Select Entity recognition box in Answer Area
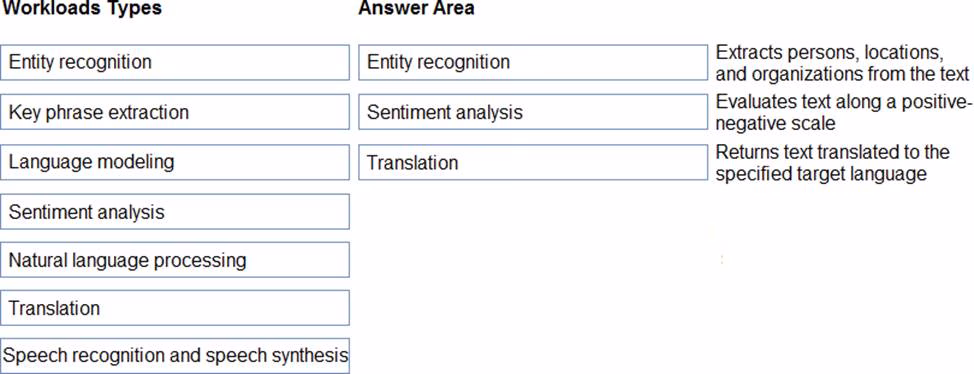974x374 pixels. (533, 62)
